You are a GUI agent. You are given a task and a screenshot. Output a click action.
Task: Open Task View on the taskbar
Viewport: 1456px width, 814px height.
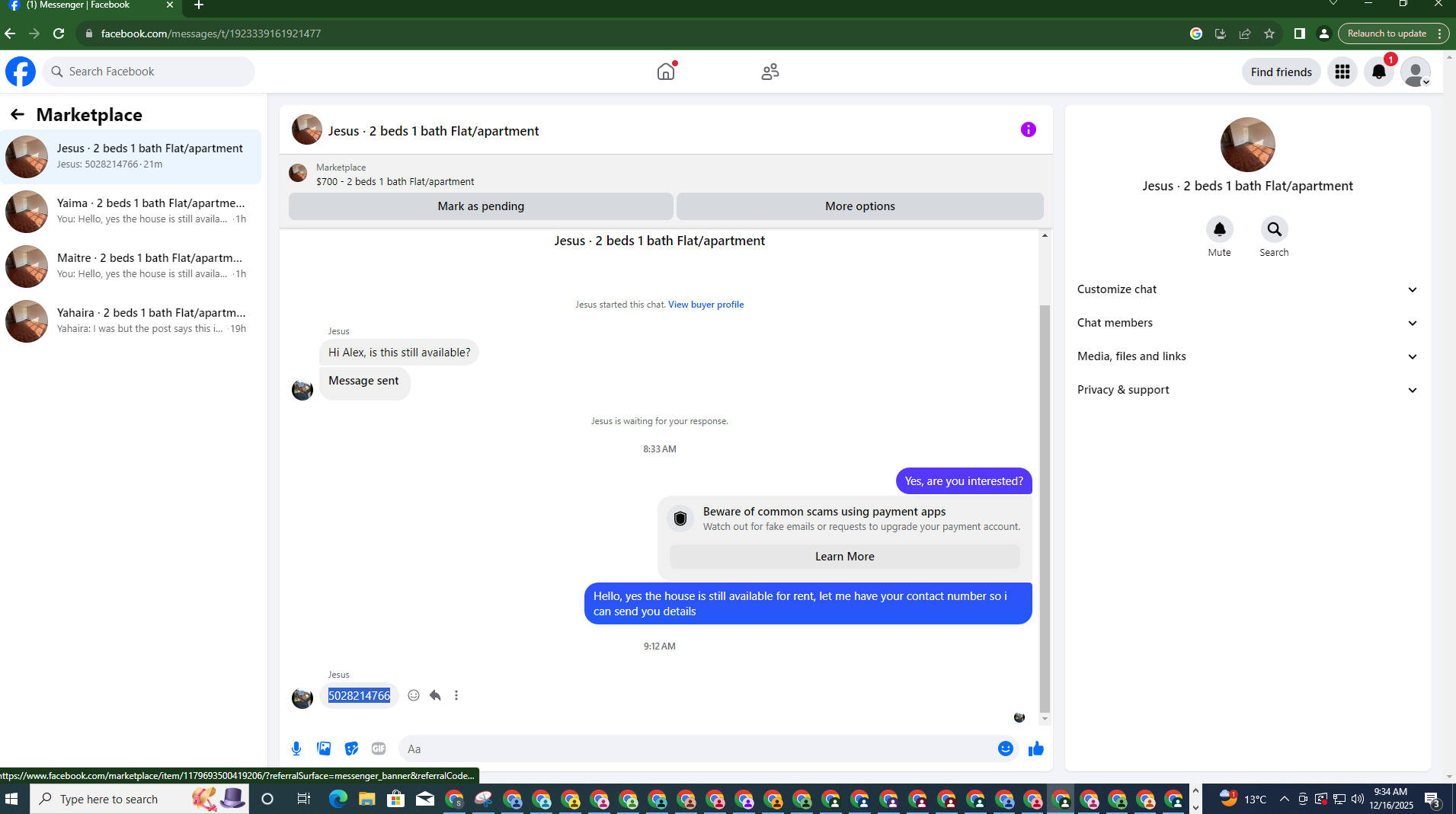coord(303,799)
